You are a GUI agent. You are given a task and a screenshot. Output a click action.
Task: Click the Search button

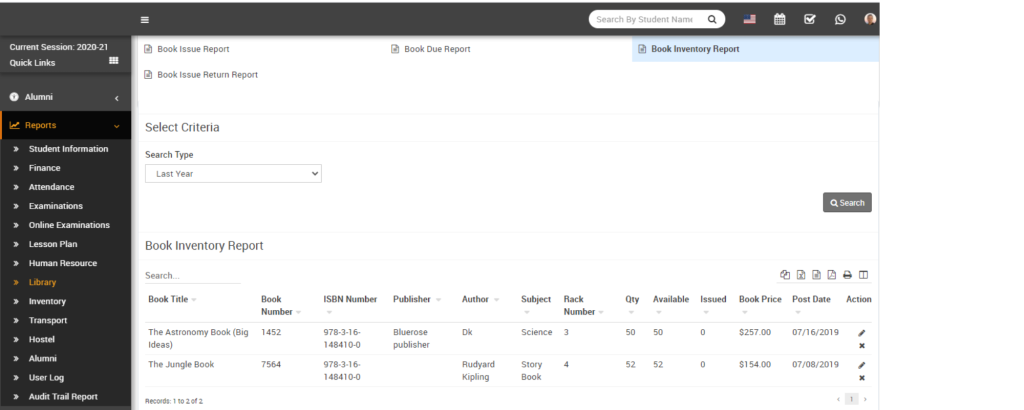coord(846,203)
